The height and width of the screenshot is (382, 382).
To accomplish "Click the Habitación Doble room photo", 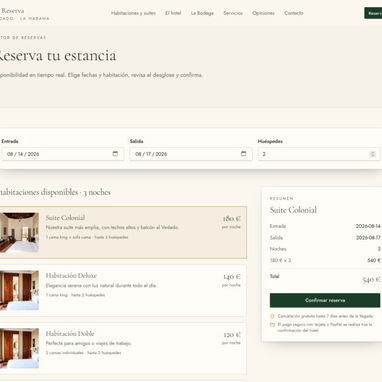I will click(19, 348).
